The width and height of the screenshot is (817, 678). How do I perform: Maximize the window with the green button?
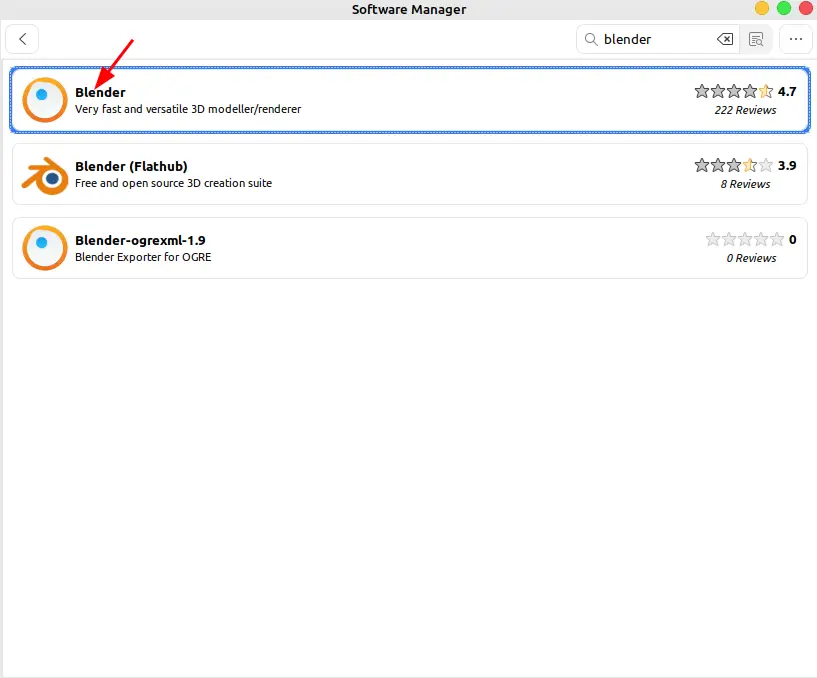(784, 8)
